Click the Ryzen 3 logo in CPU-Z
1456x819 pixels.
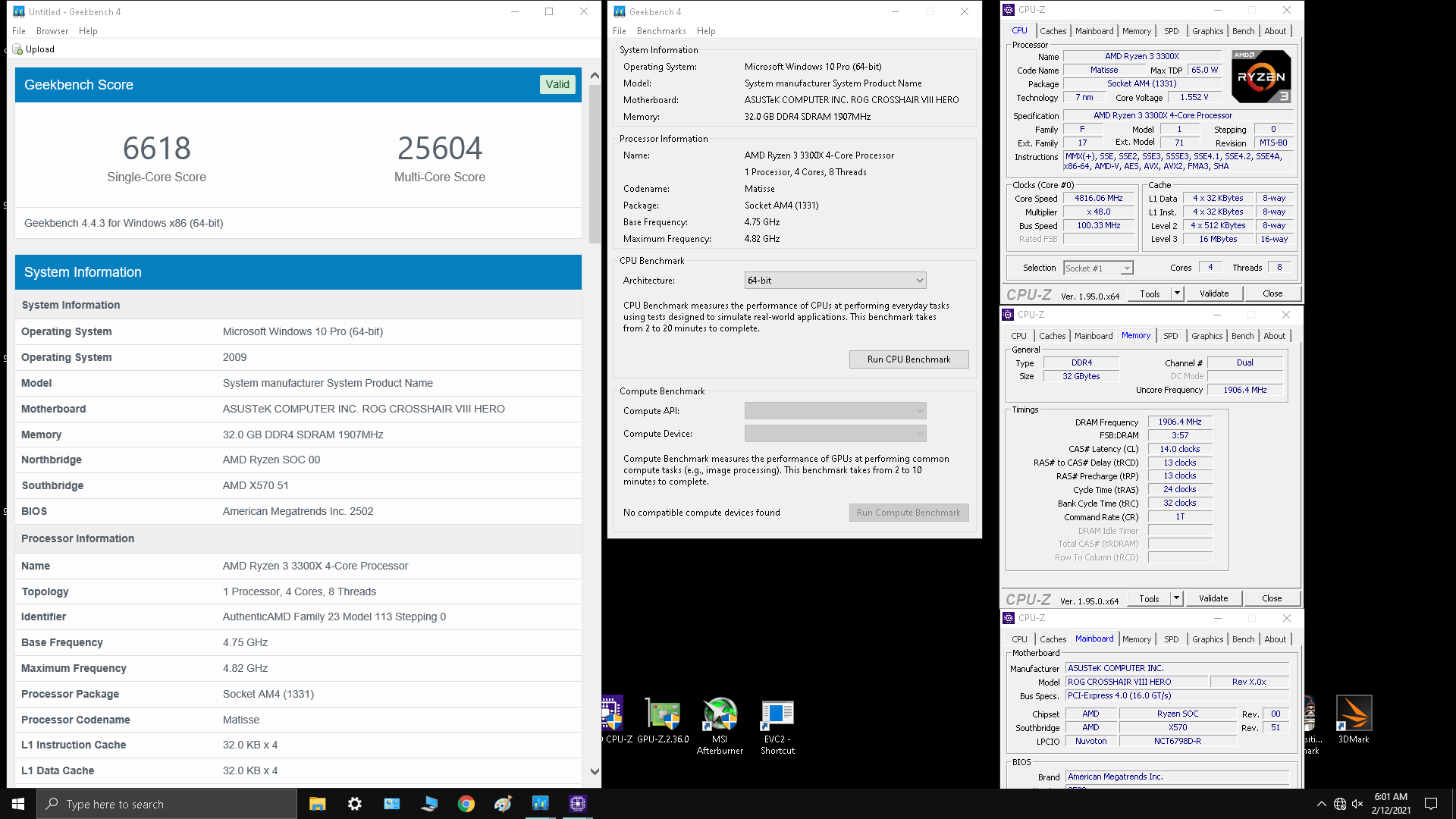(x=1261, y=77)
